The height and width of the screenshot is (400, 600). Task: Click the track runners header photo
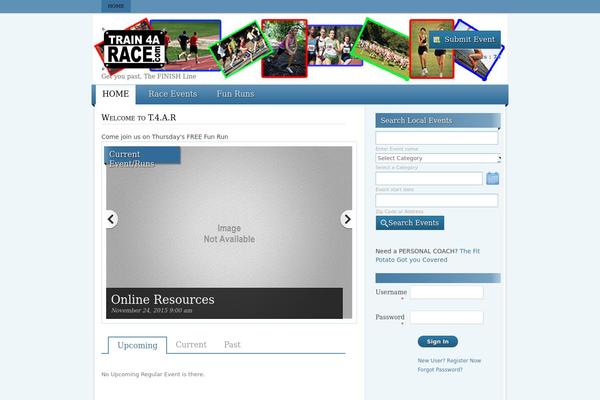click(x=185, y=45)
